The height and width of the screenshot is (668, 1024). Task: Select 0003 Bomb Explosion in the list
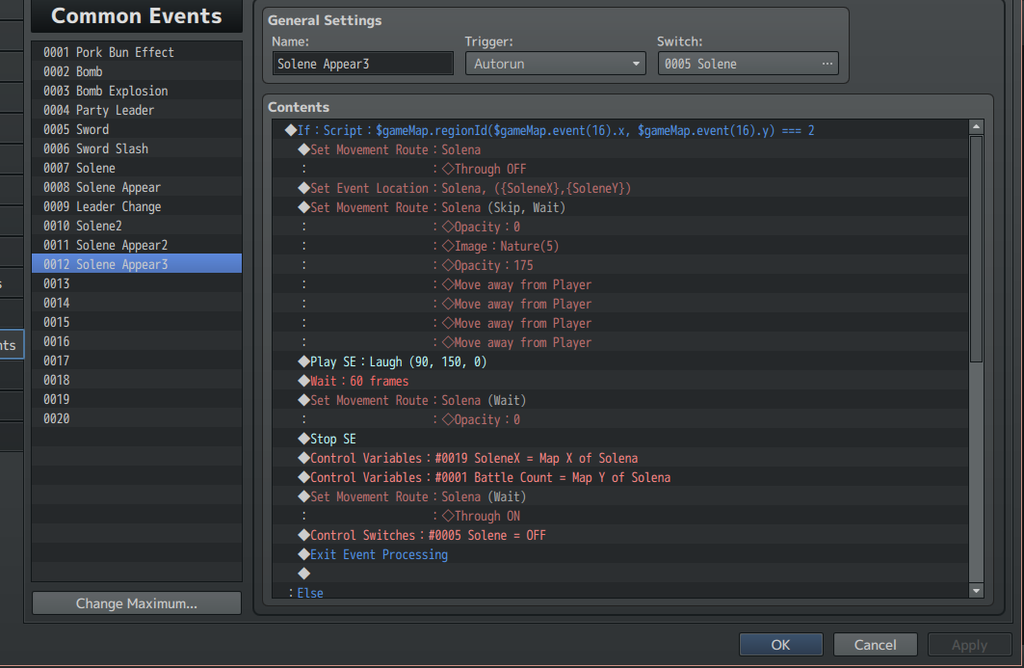[x=121, y=91]
